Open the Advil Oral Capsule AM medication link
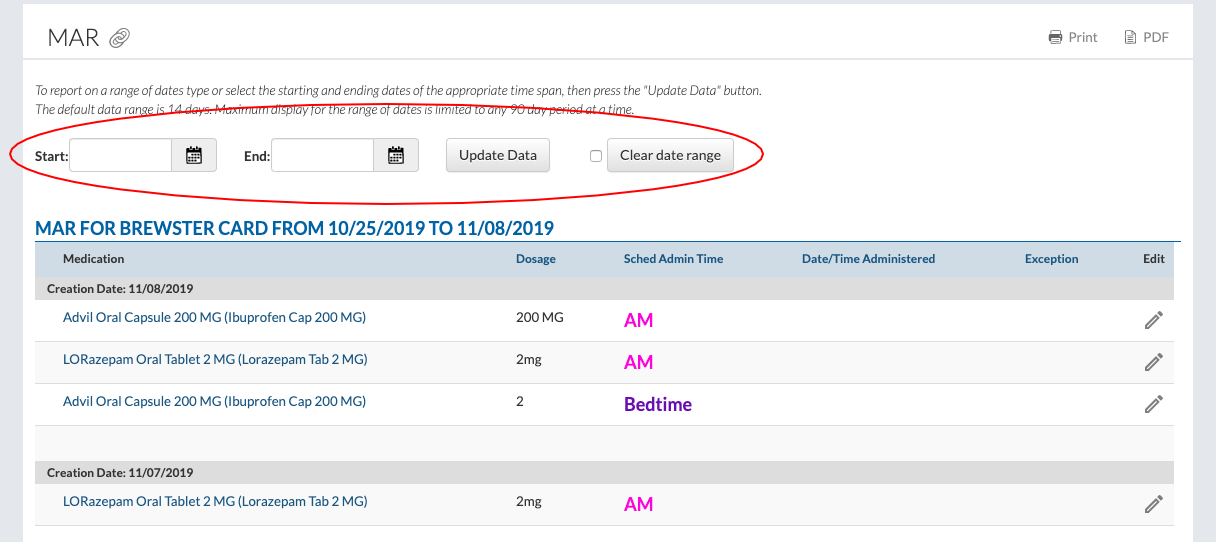The image size is (1216, 542). pos(214,318)
